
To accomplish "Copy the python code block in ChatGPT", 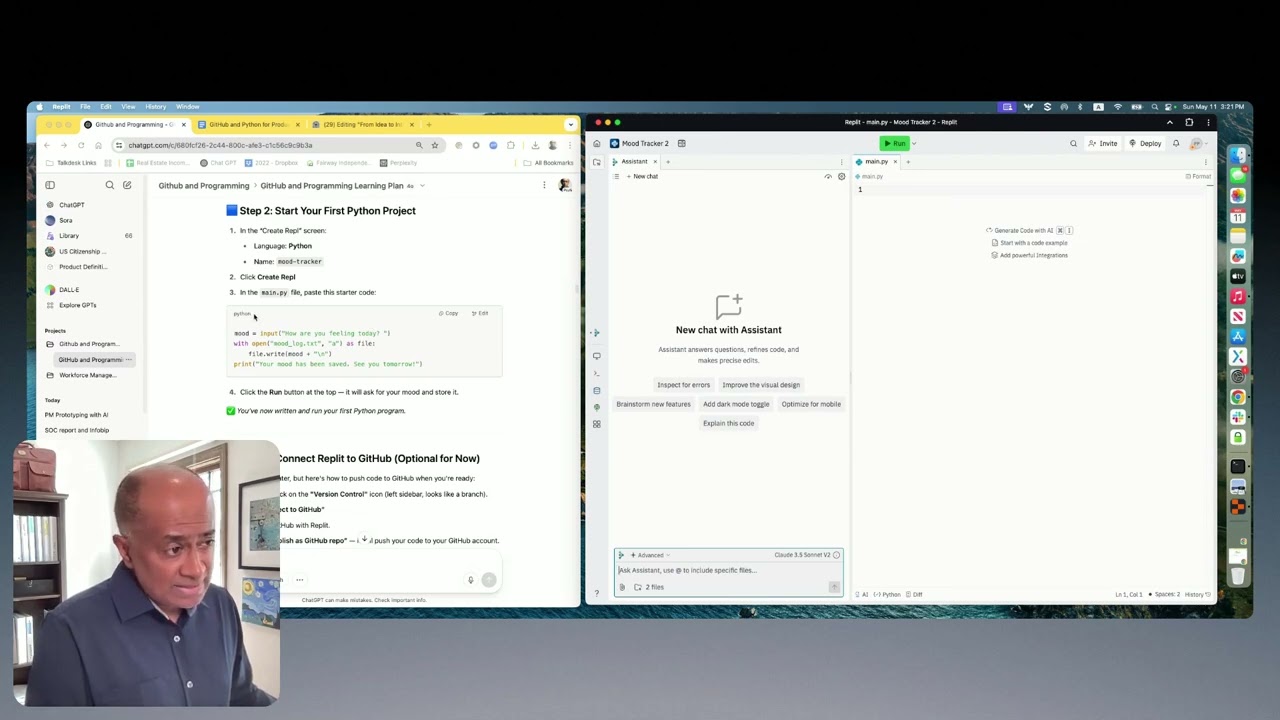I will (448, 313).
